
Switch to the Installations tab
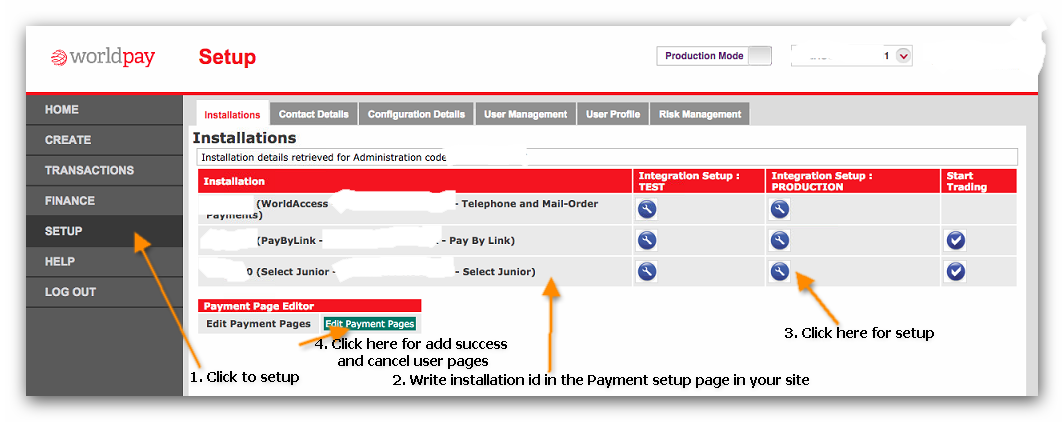coord(232,115)
